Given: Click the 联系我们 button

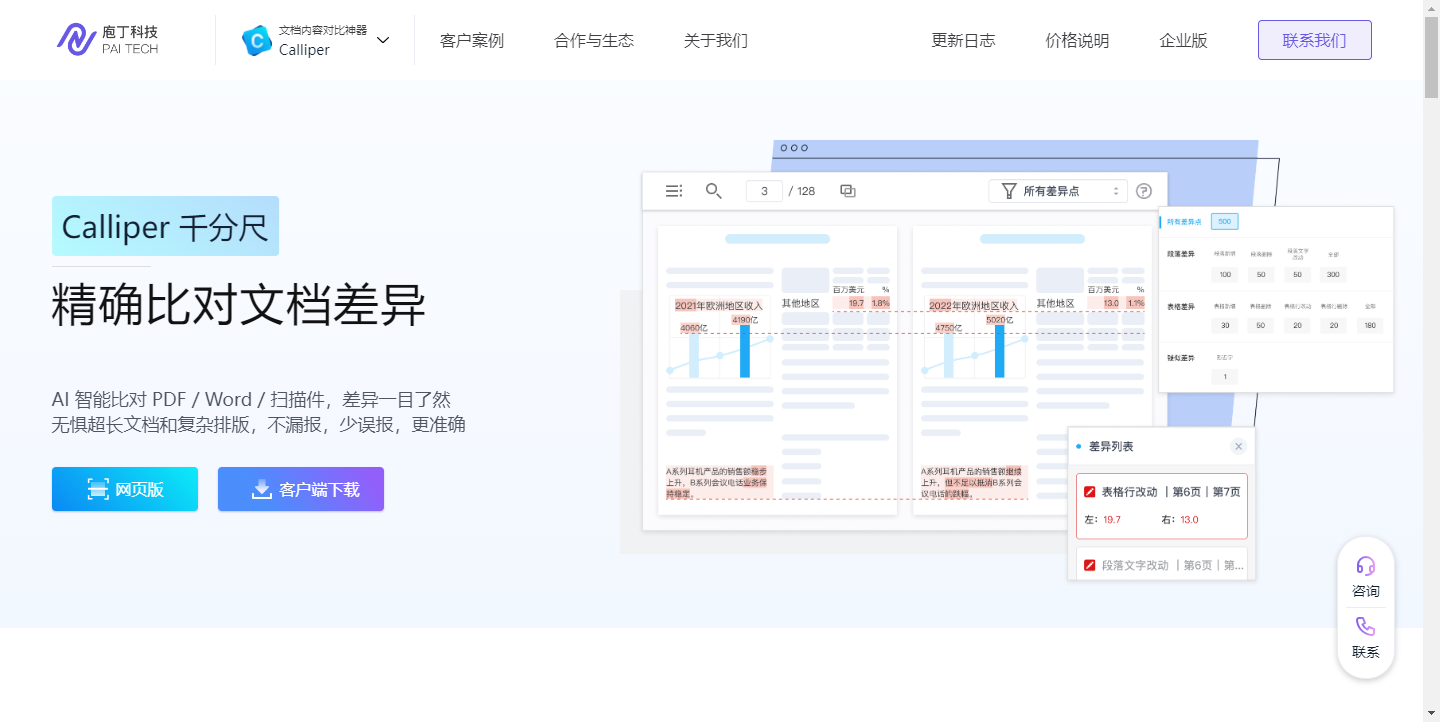Looking at the screenshot, I should tap(1315, 40).
